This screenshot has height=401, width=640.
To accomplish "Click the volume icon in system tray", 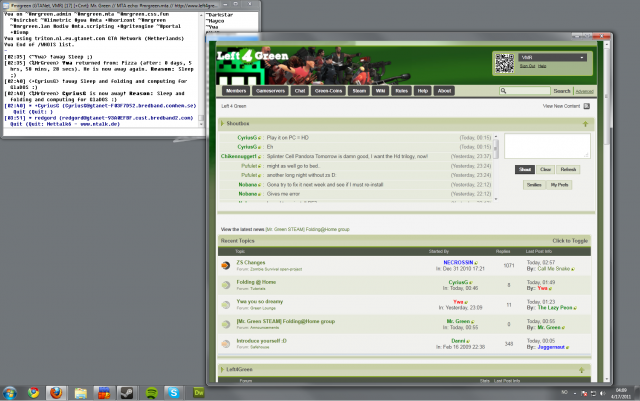I will (602, 393).
